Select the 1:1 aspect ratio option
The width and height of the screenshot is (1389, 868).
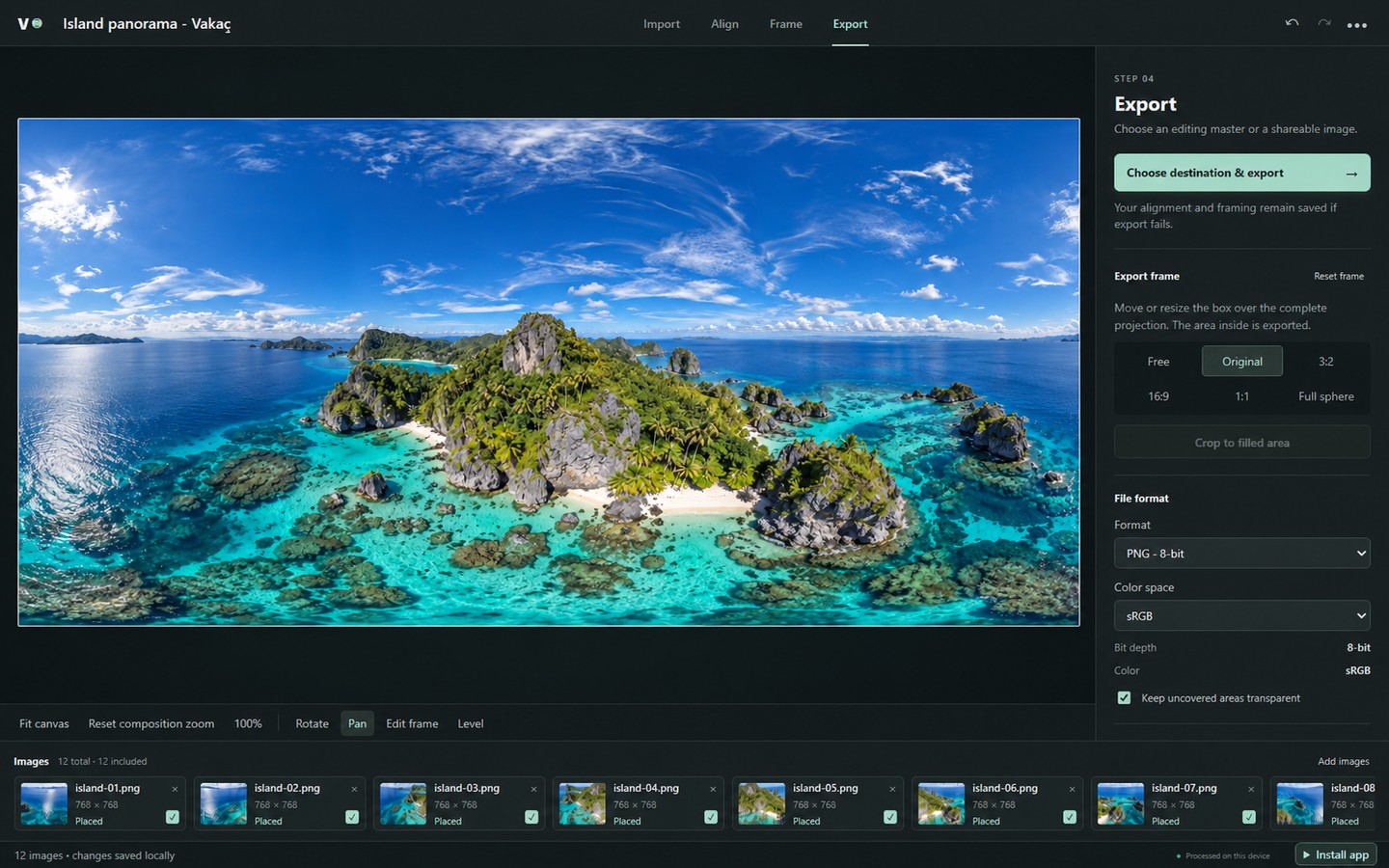pyautogui.click(x=1242, y=396)
